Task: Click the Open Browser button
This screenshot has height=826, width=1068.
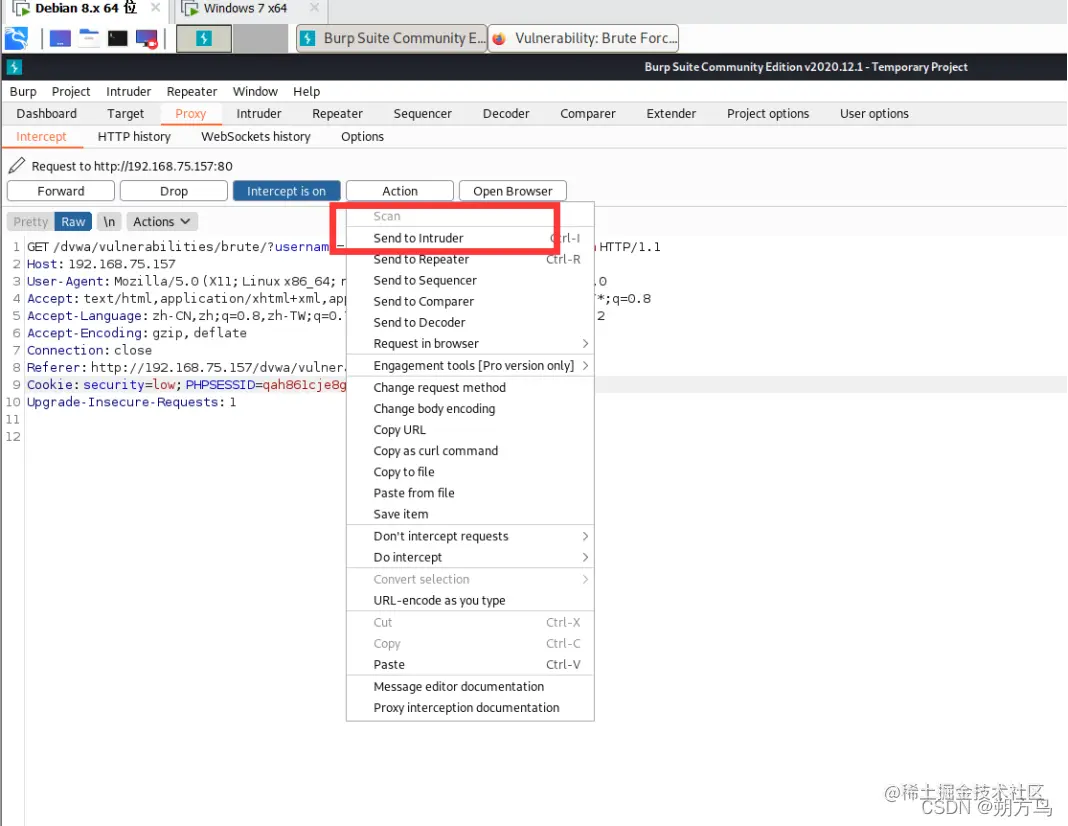Action: tap(513, 191)
